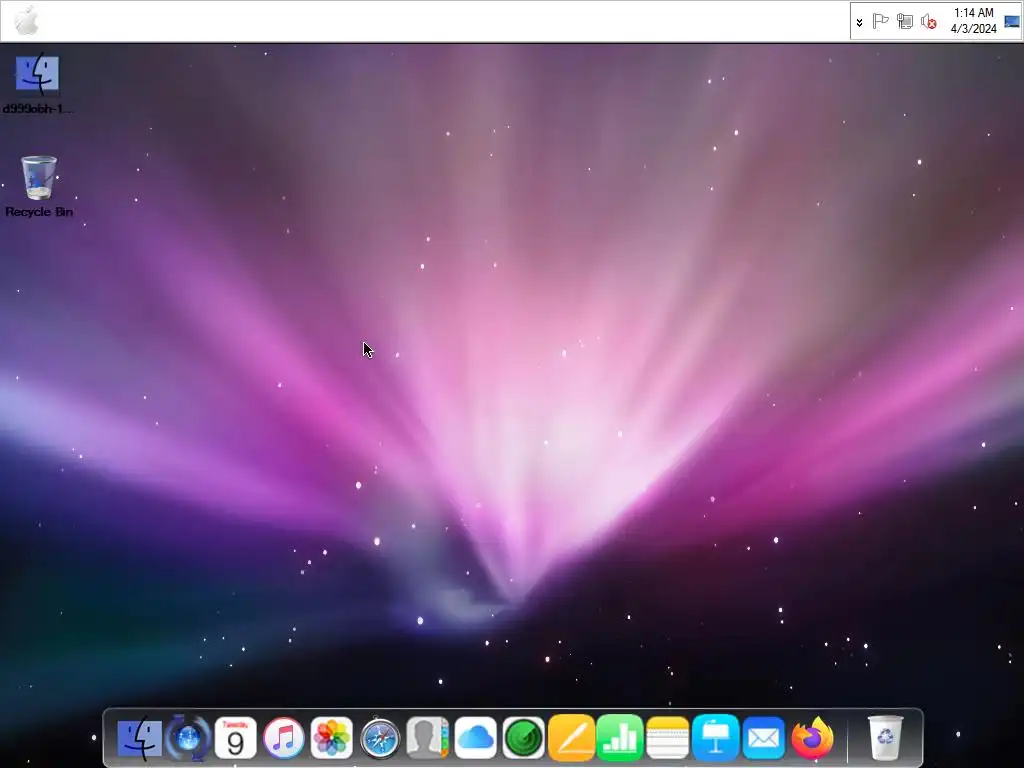Launch Safari compass icon in dock
The width and height of the screenshot is (1024, 768).
tap(380, 739)
